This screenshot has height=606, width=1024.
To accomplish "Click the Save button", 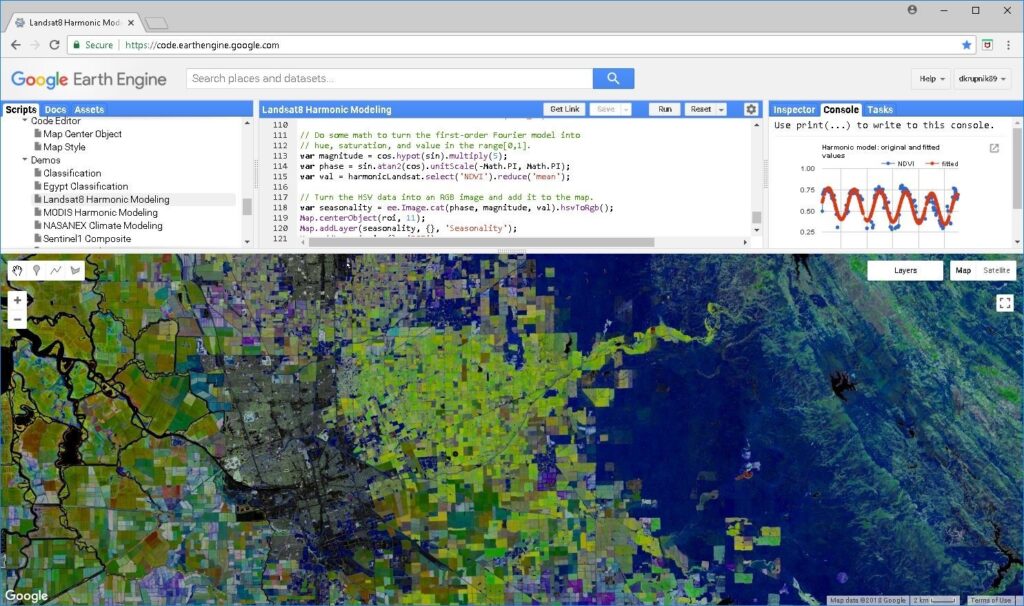I will pos(605,109).
